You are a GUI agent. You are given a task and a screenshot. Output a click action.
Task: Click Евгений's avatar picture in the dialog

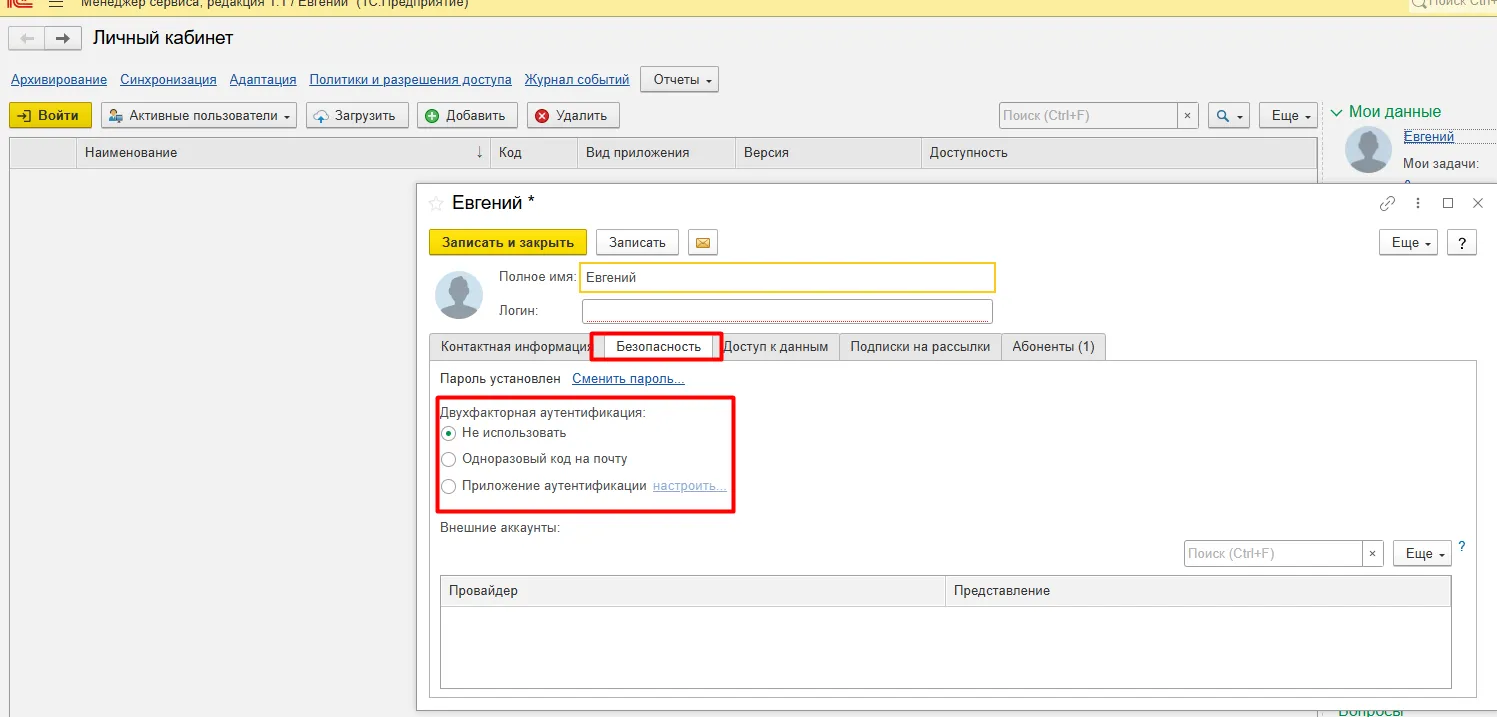[x=459, y=294]
